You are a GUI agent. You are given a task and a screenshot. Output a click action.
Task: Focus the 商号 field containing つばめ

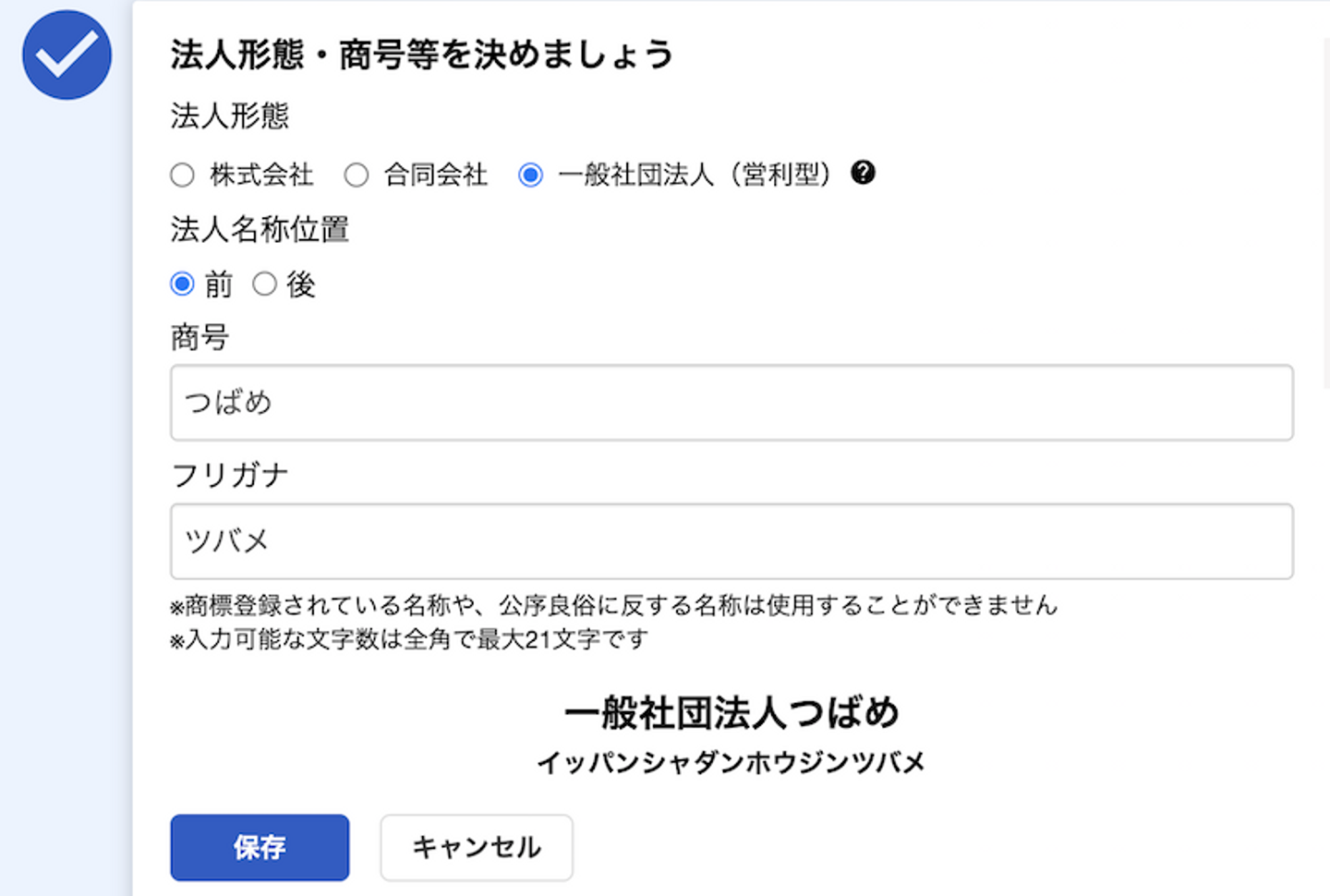tap(731, 403)
